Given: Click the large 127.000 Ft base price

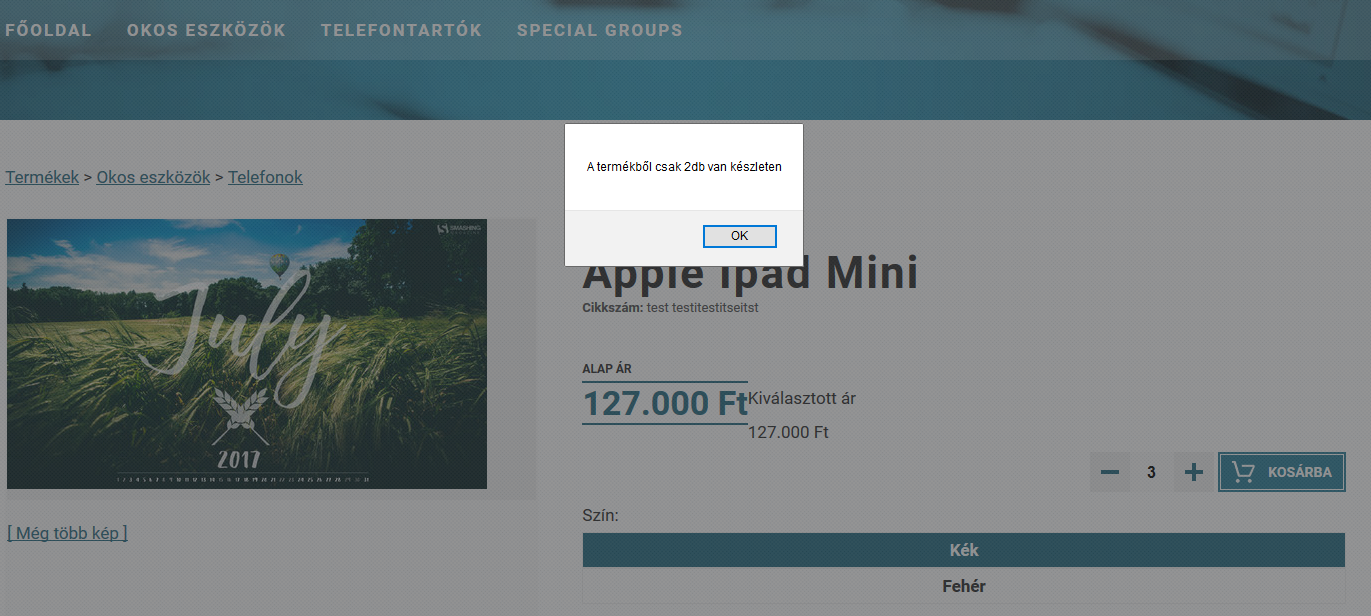Looking at the screenshot, I should (665, 403).
